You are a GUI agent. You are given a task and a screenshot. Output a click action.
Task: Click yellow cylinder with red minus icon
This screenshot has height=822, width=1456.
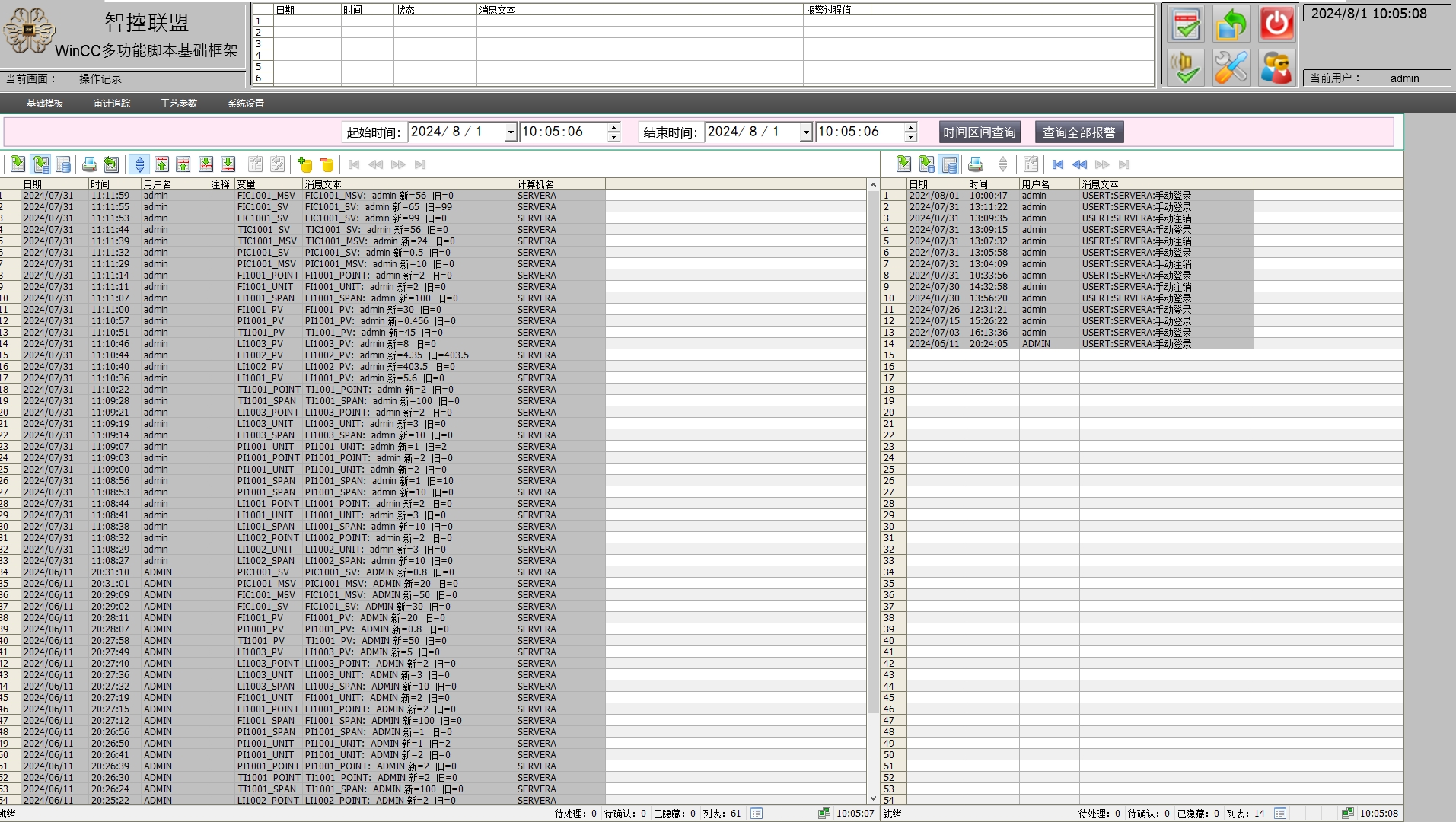click(x=327, y=164)
